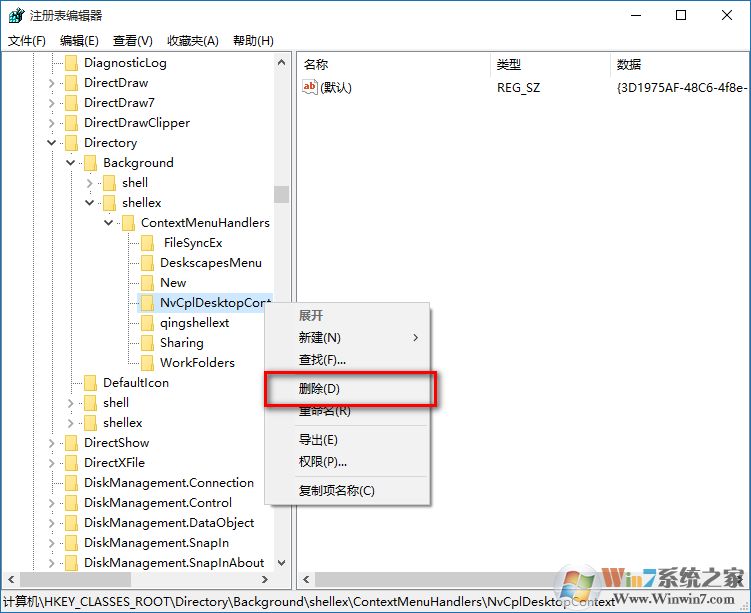Click the DiskManagement.Control folder icon
This screenshot has height=613, width=751.
point(71,503)
